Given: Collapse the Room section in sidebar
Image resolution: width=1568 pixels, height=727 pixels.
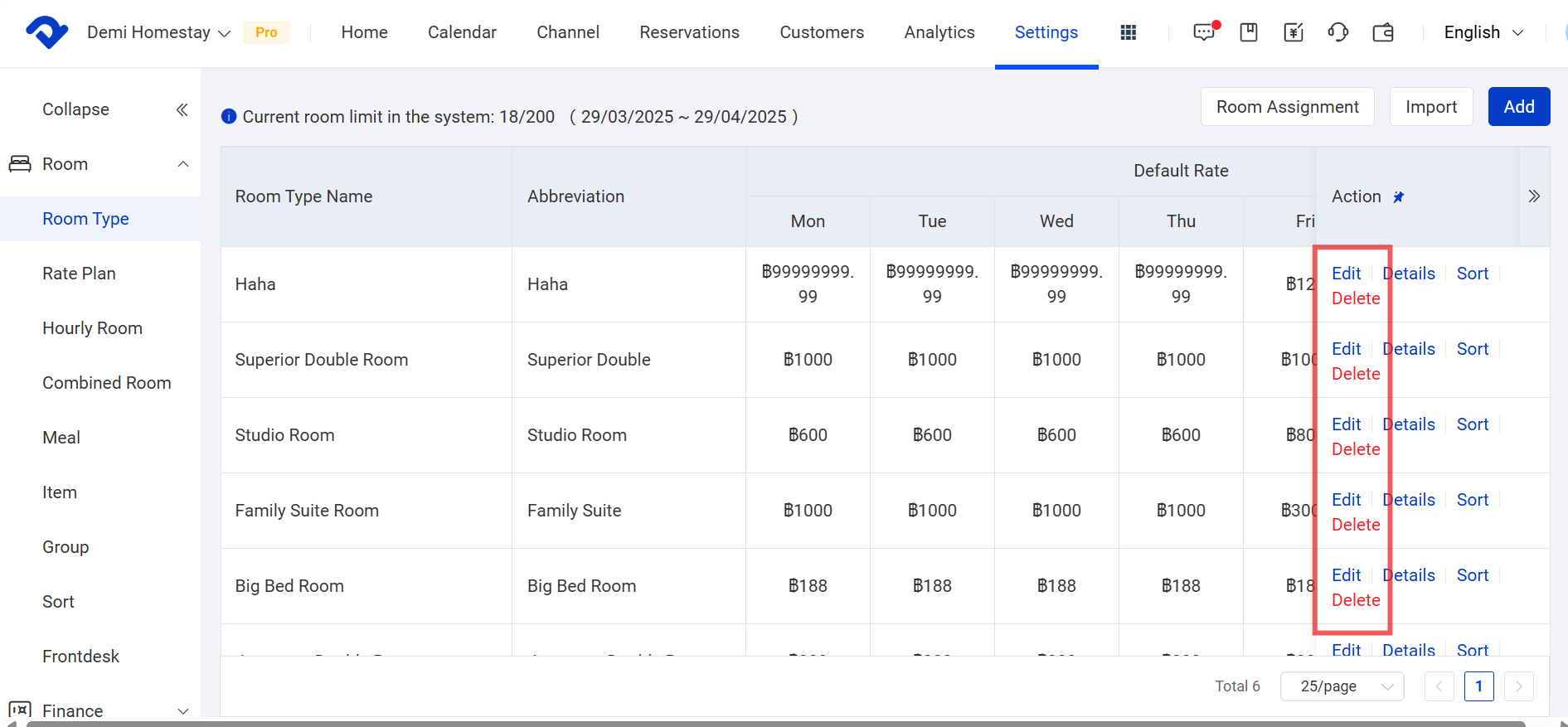Looking at the screenshot, I should click(183, 164).
